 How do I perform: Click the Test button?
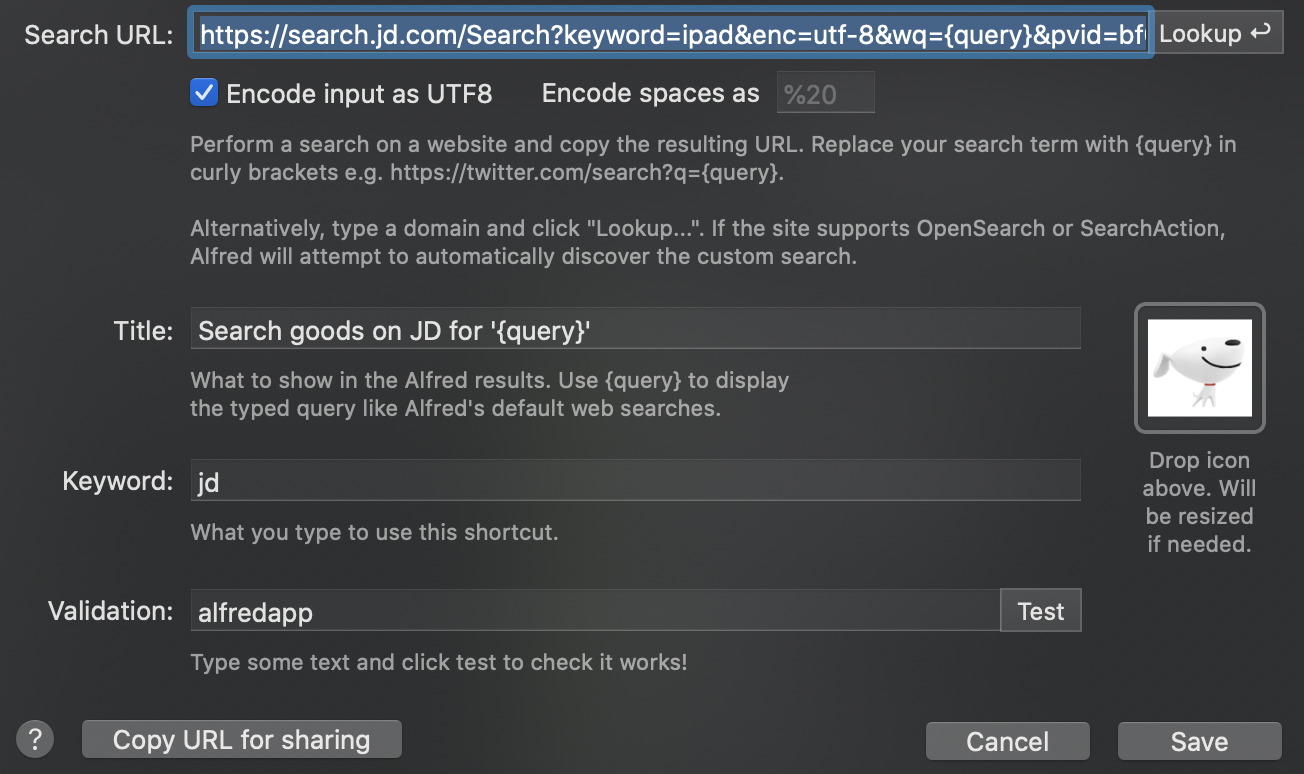(1040, 611)
